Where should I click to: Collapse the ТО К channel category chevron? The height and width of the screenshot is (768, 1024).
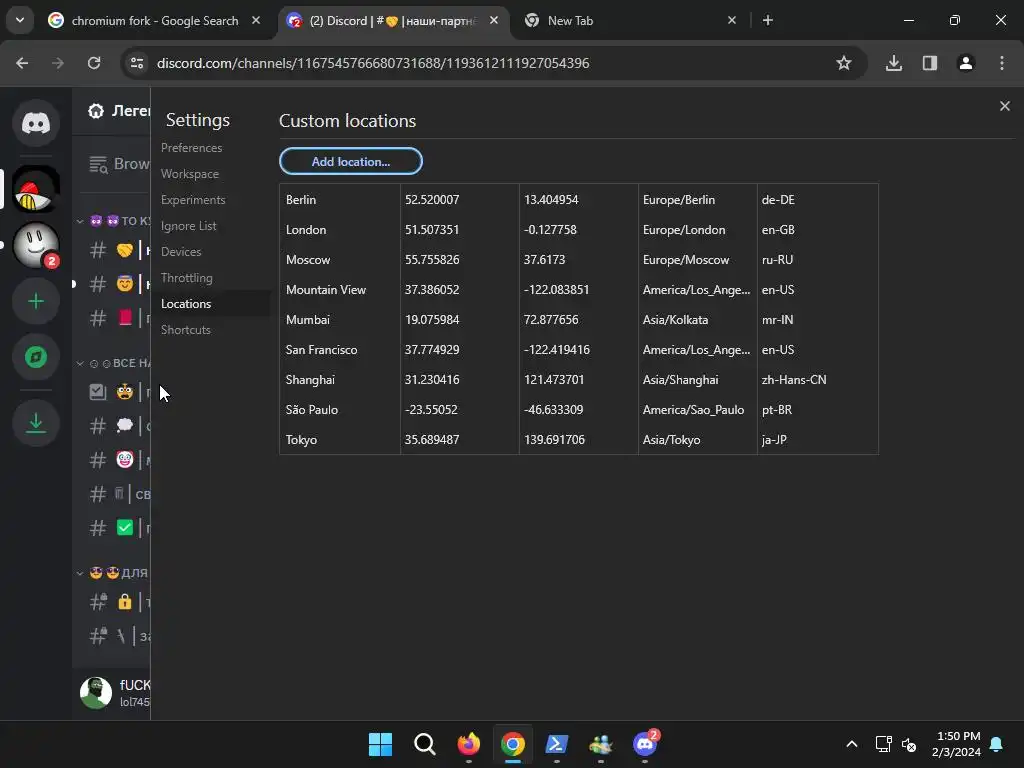pyautogui.click(x=80, y=221)
